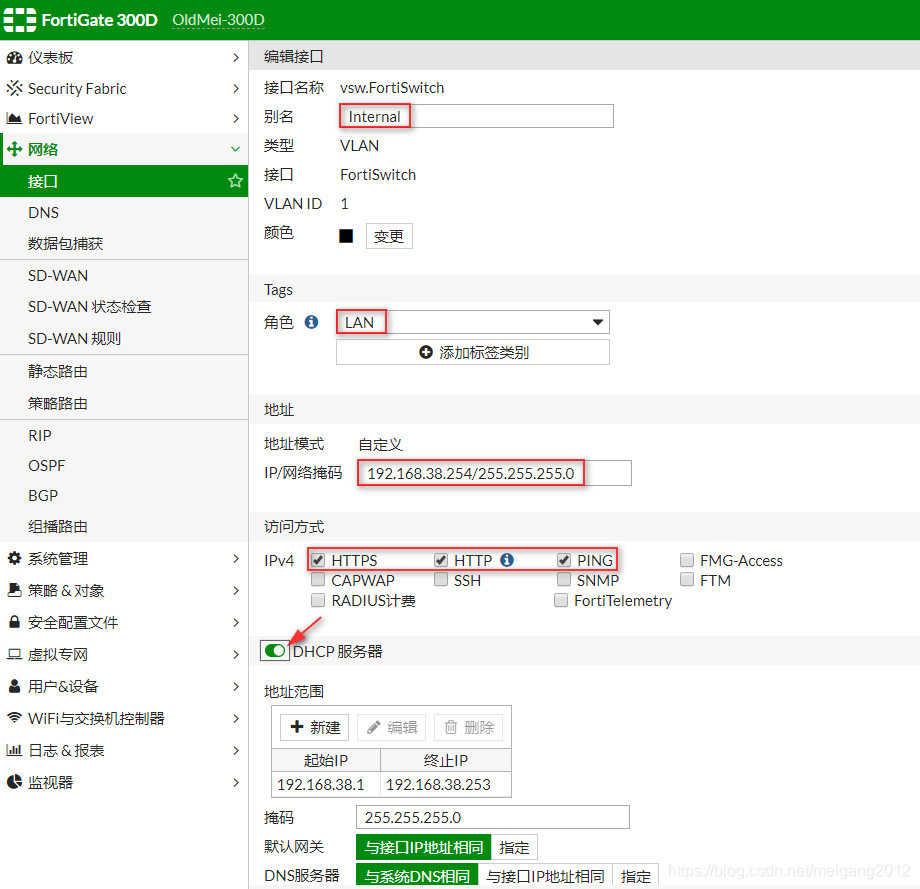Check the SNMP checkbox
This screenshot has height=889, width=920.
[563, 580]
